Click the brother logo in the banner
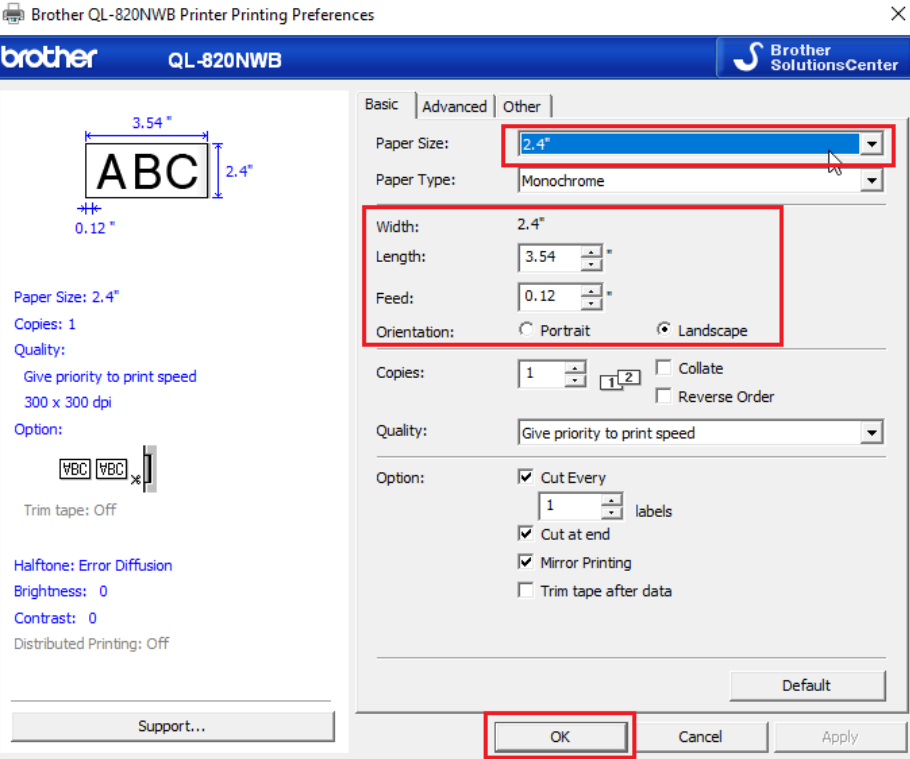This screenshot has width=910, height=759. pos(49,57)
